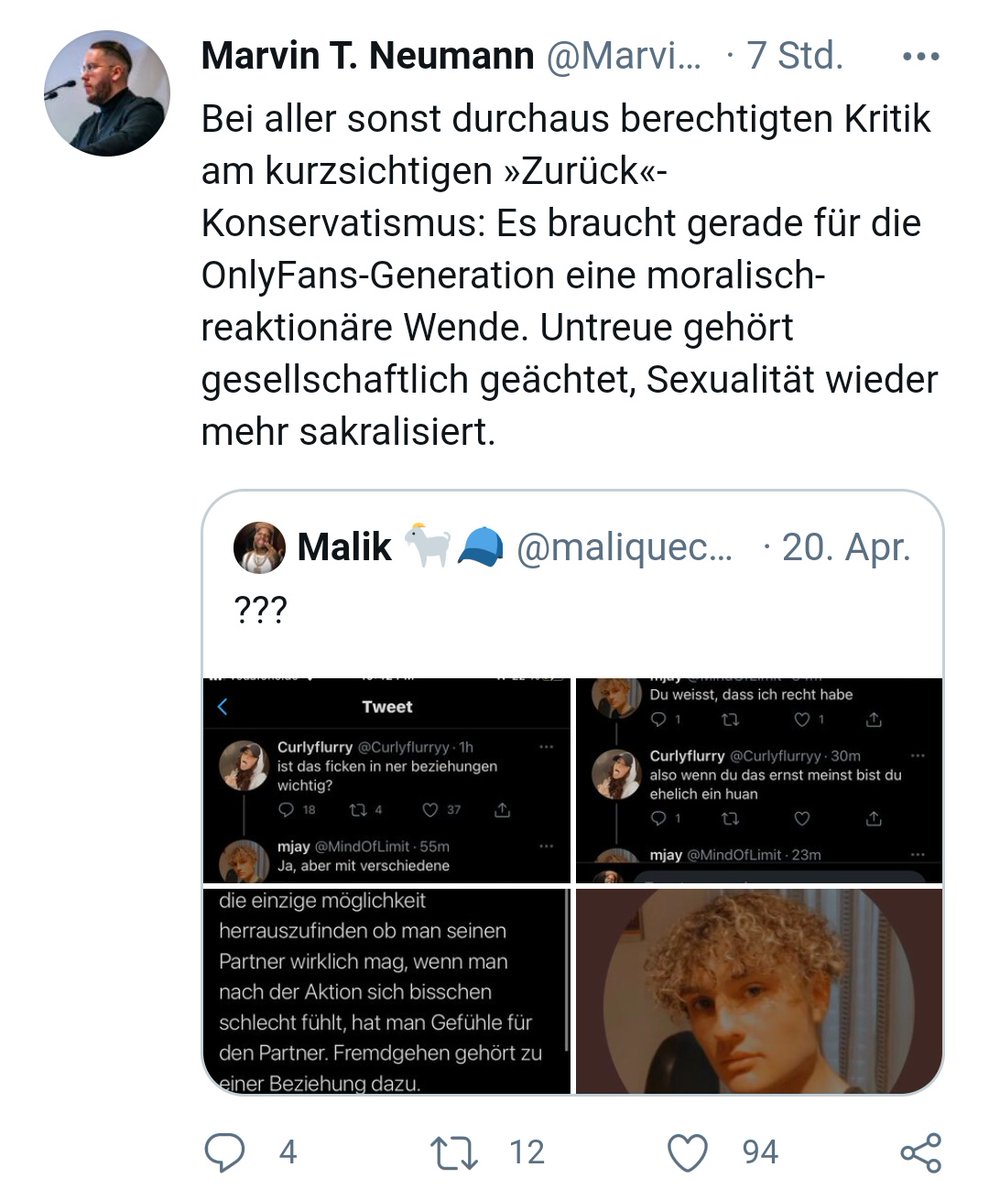This screenshot has height=1200, width=989.
Task: Open Marvin T. Neumann's profile picture
Action: coord(107,93)
